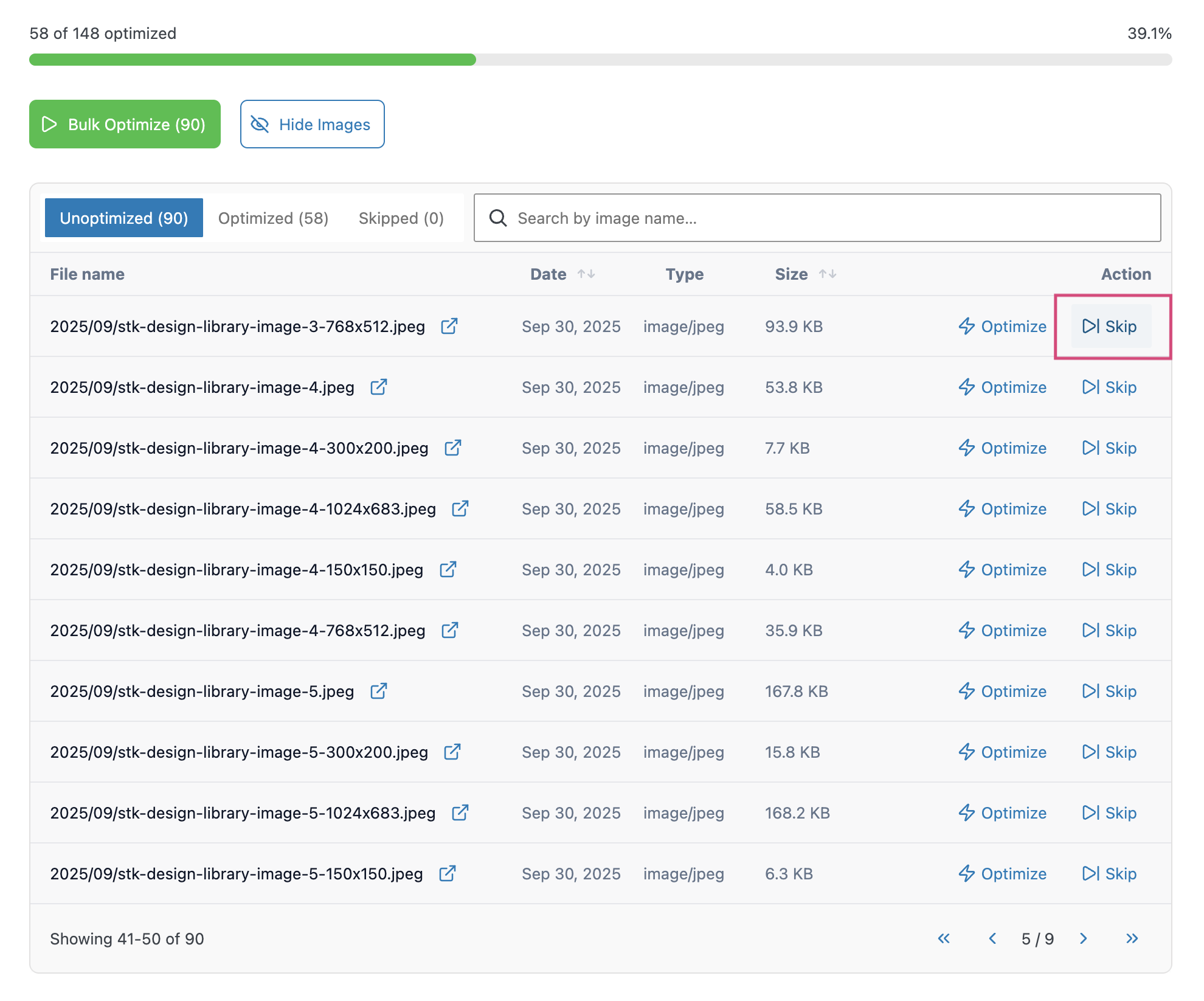The width and height of the screenshot is (1204, 1001).
Task: Open external link icon for image-3-768x512.jpeg
Action: [x=449, y=327]
